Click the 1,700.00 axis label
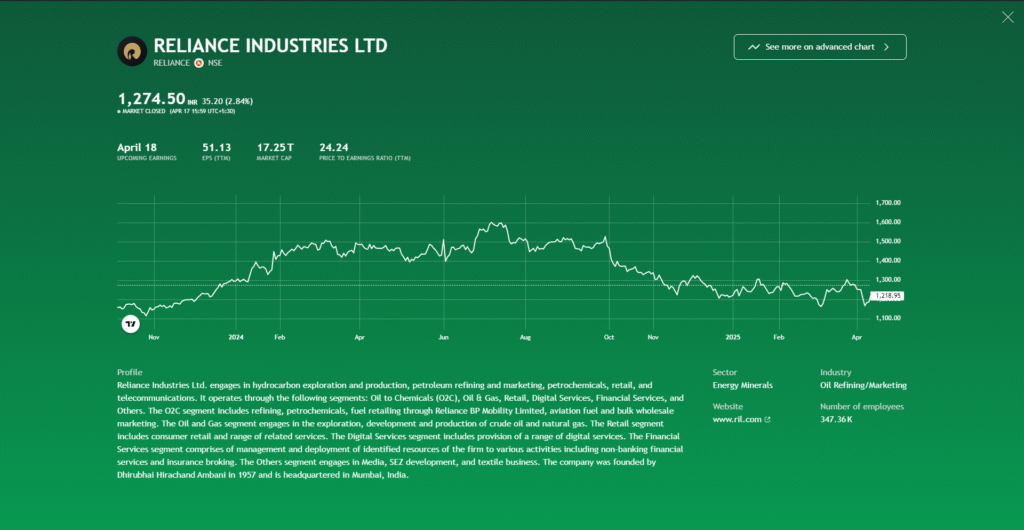 [x=888, y=203]
